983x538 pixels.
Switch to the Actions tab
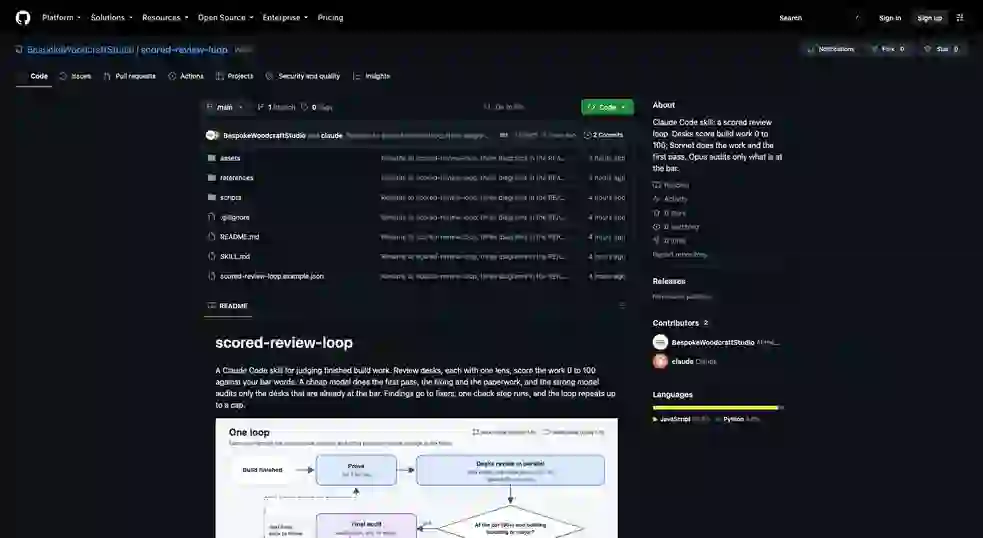(x=186, y=76)
